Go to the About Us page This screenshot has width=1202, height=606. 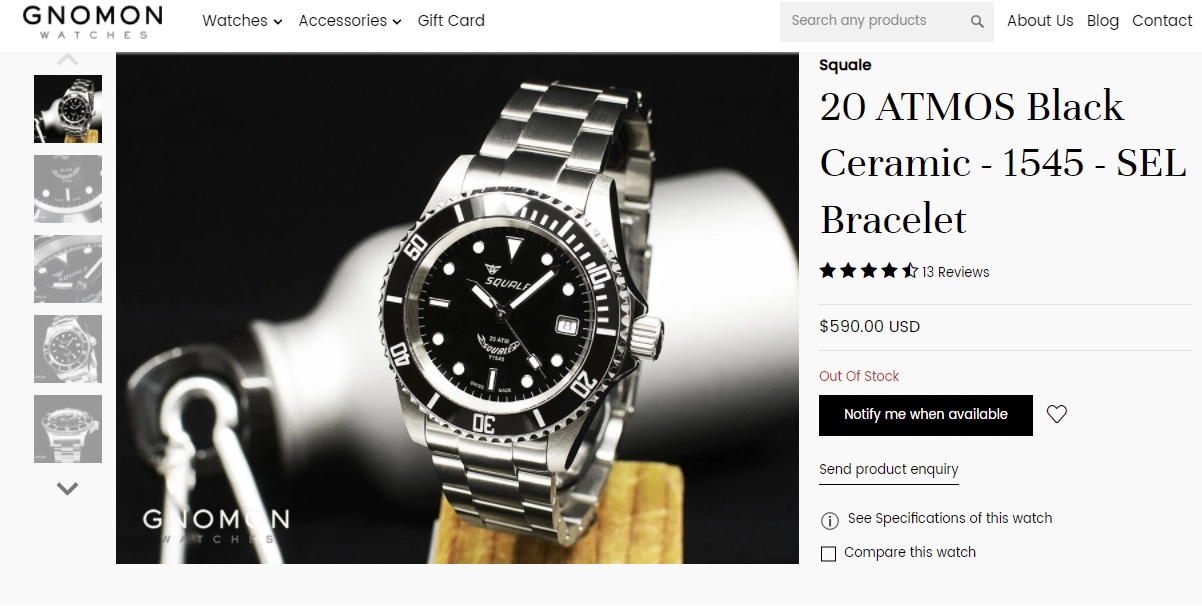[1040, 20]
